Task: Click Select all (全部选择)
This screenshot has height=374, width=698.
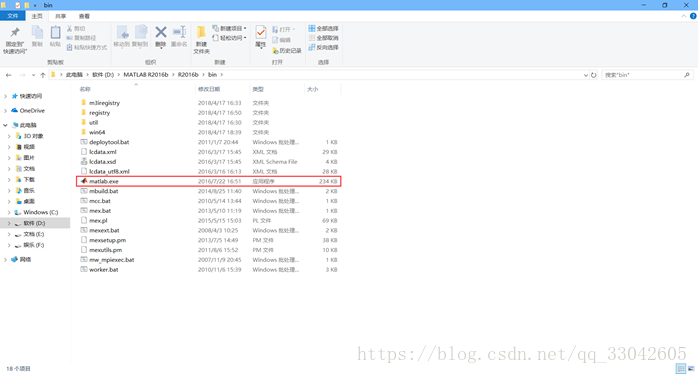Action: click(x=324, y=28)
